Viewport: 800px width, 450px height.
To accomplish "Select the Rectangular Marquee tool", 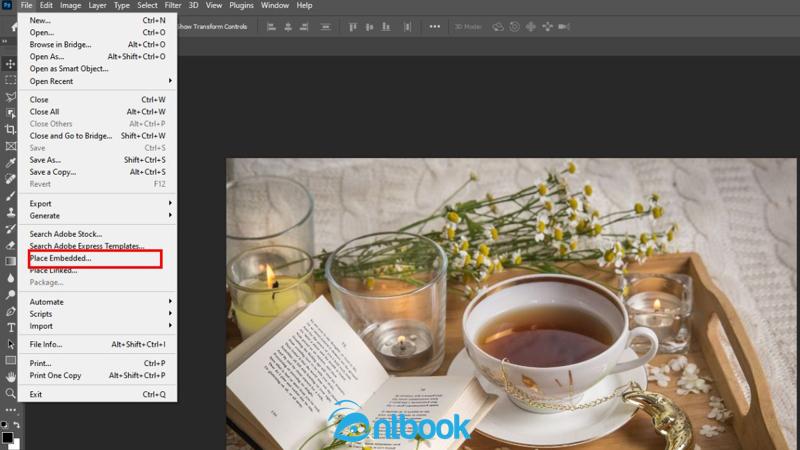I will pyautogui.click(x=10, y=80).
